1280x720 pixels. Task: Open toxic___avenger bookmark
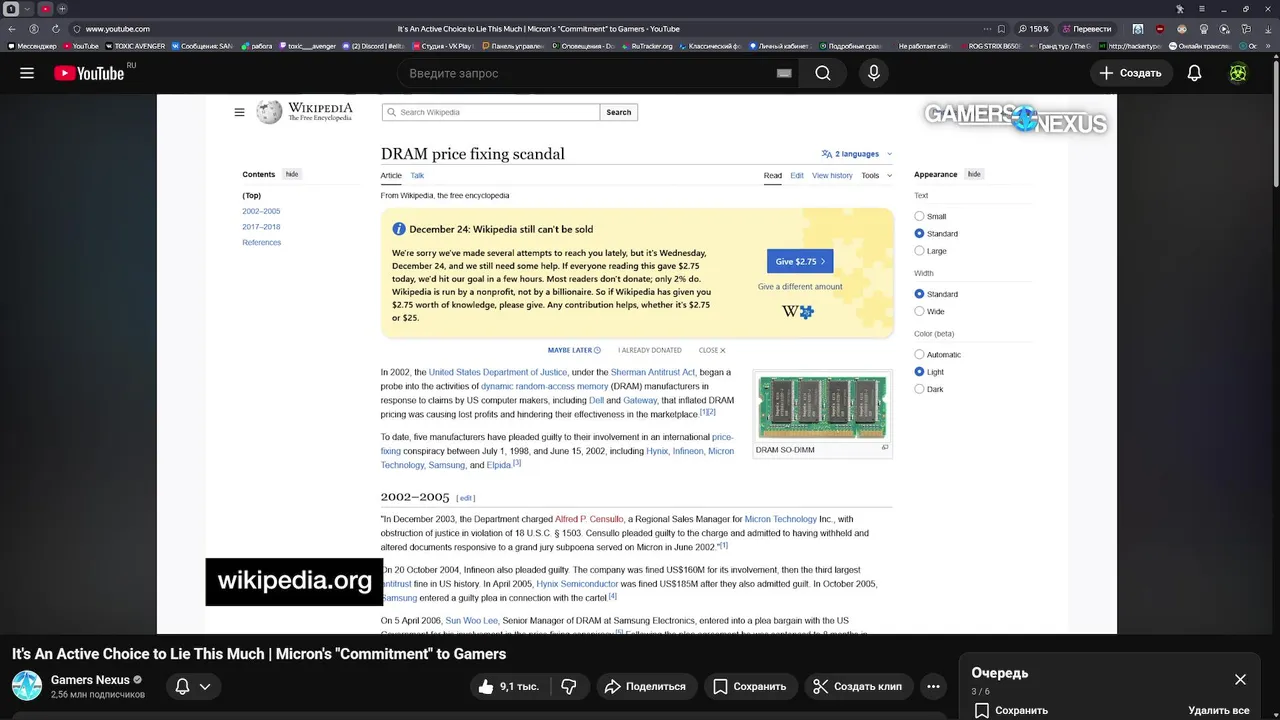pyautogui.click(x=307, y=46)
